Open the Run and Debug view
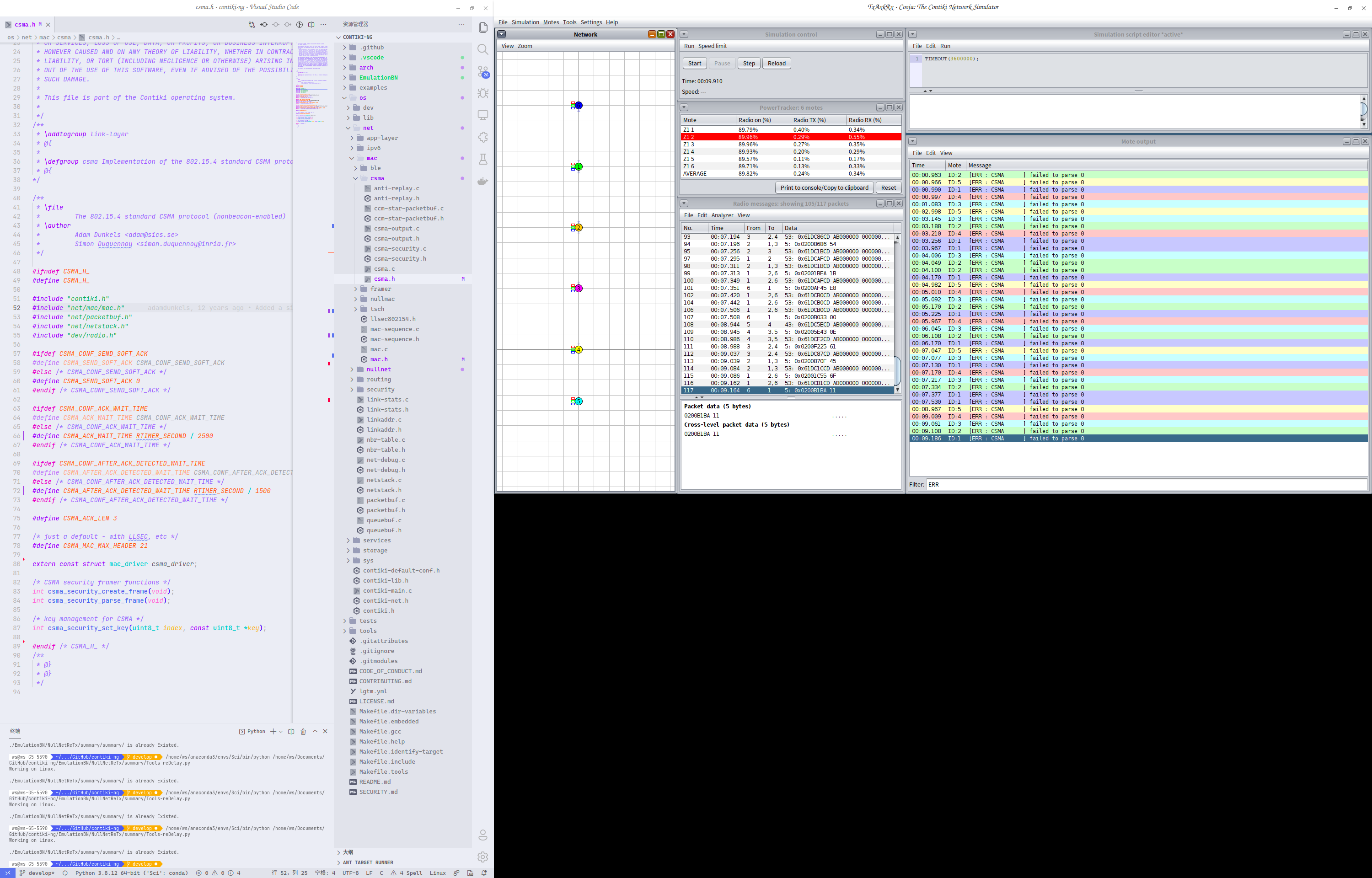 tap(483, 92)
